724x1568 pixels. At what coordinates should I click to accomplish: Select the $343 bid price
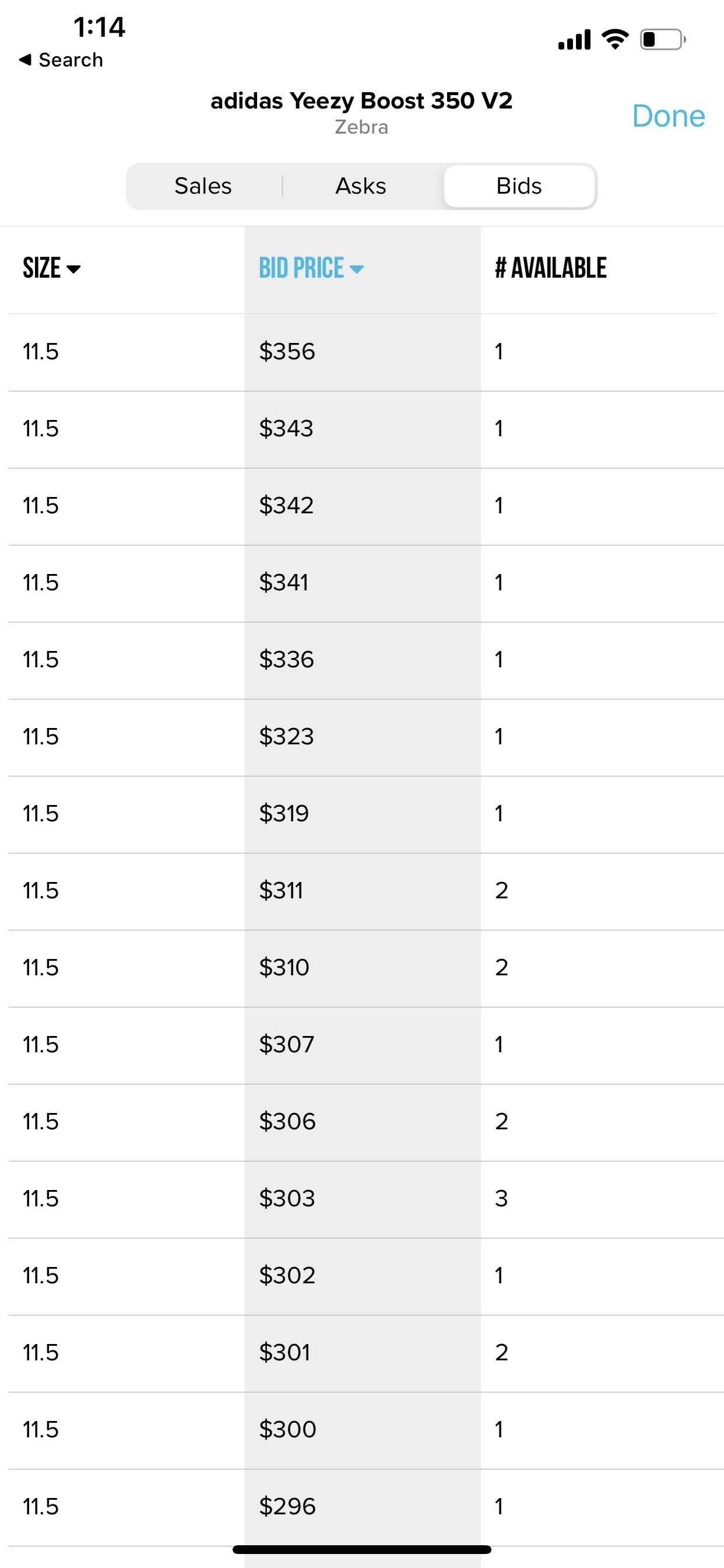[x=287, y=429]
